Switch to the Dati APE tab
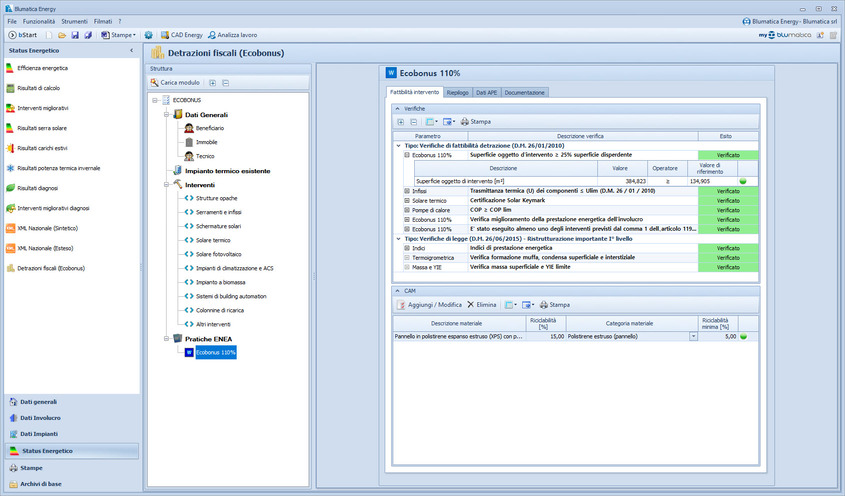The width and height of the screenshot is (845, 496). [x=486, y=93]
